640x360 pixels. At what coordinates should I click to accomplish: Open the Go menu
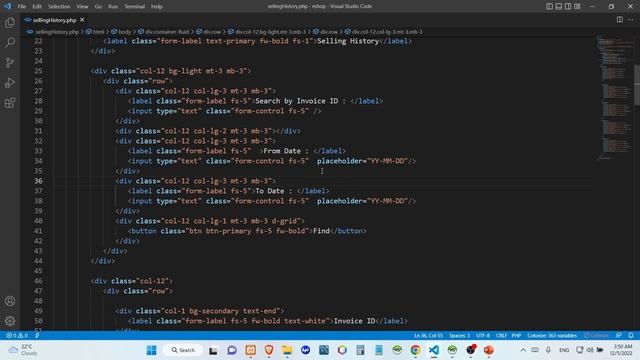pos(98,7)
